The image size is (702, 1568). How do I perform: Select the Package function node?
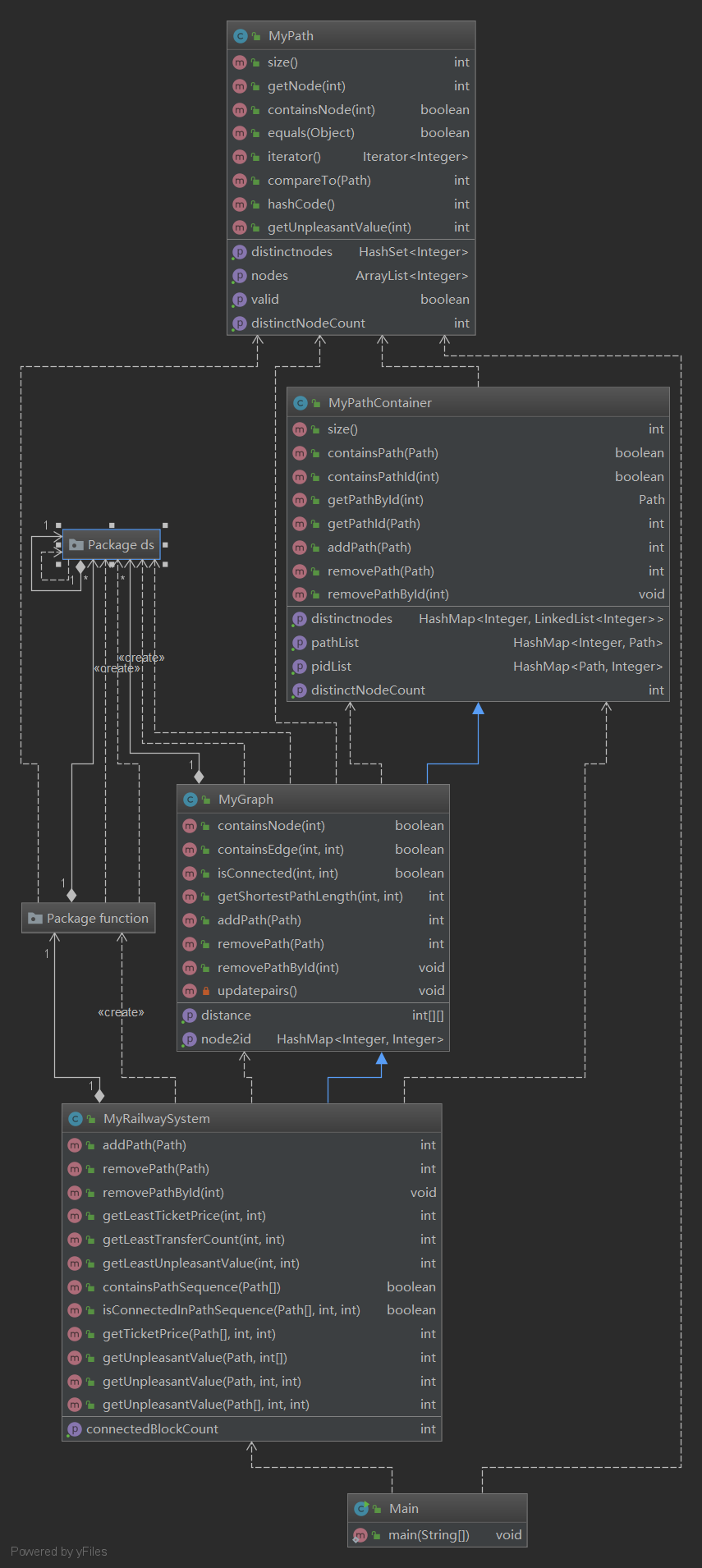coord(89,919)
